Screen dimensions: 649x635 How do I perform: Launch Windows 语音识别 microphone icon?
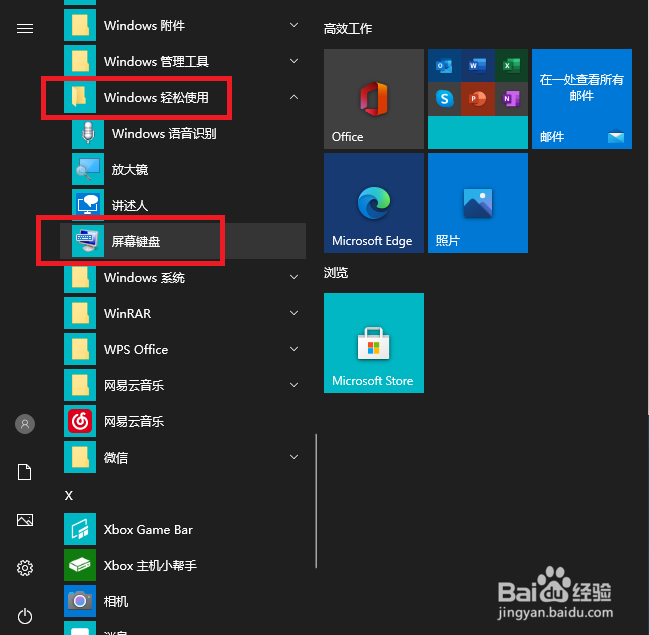88,133
